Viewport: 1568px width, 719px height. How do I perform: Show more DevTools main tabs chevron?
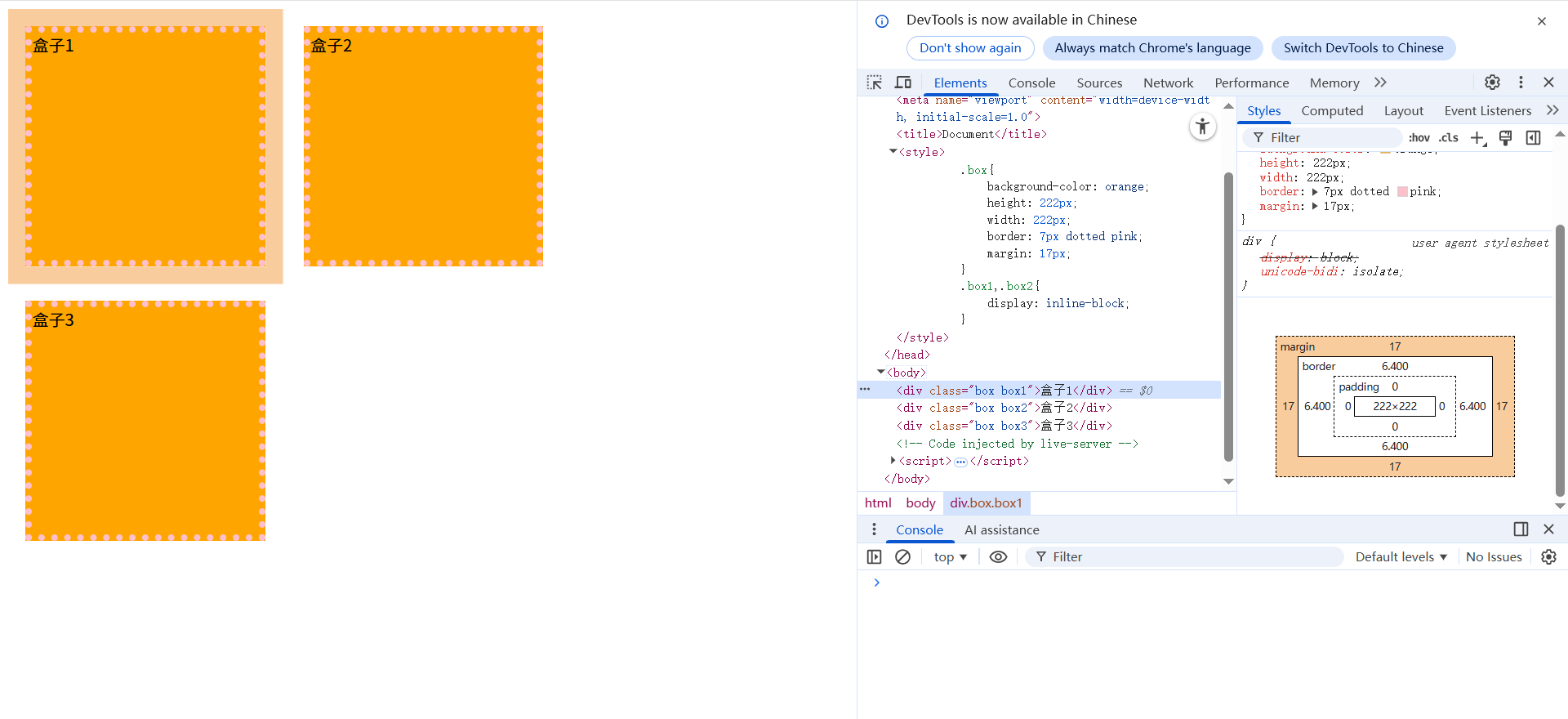[1380, 83]
